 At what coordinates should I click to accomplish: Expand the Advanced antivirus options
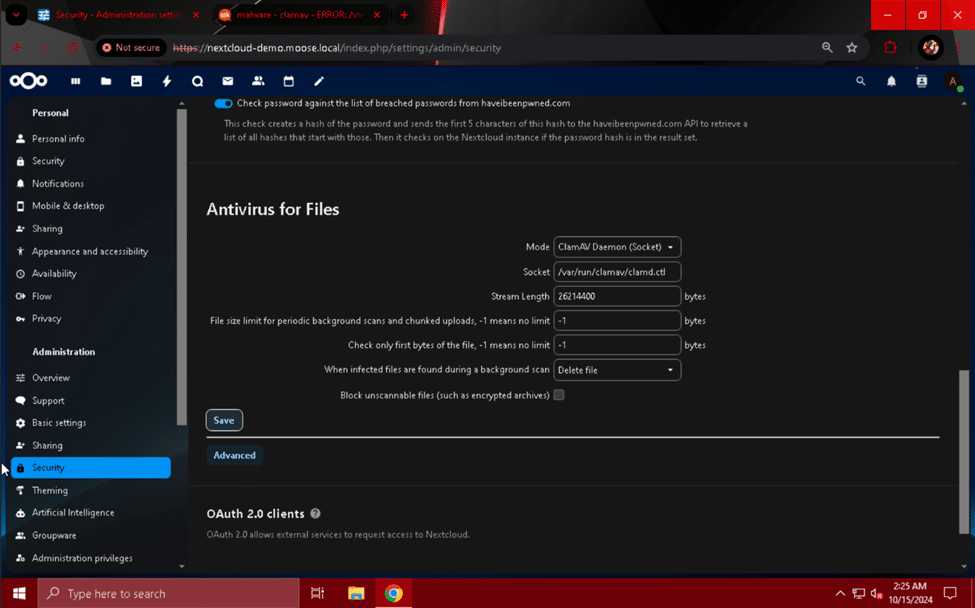[234, 455]
